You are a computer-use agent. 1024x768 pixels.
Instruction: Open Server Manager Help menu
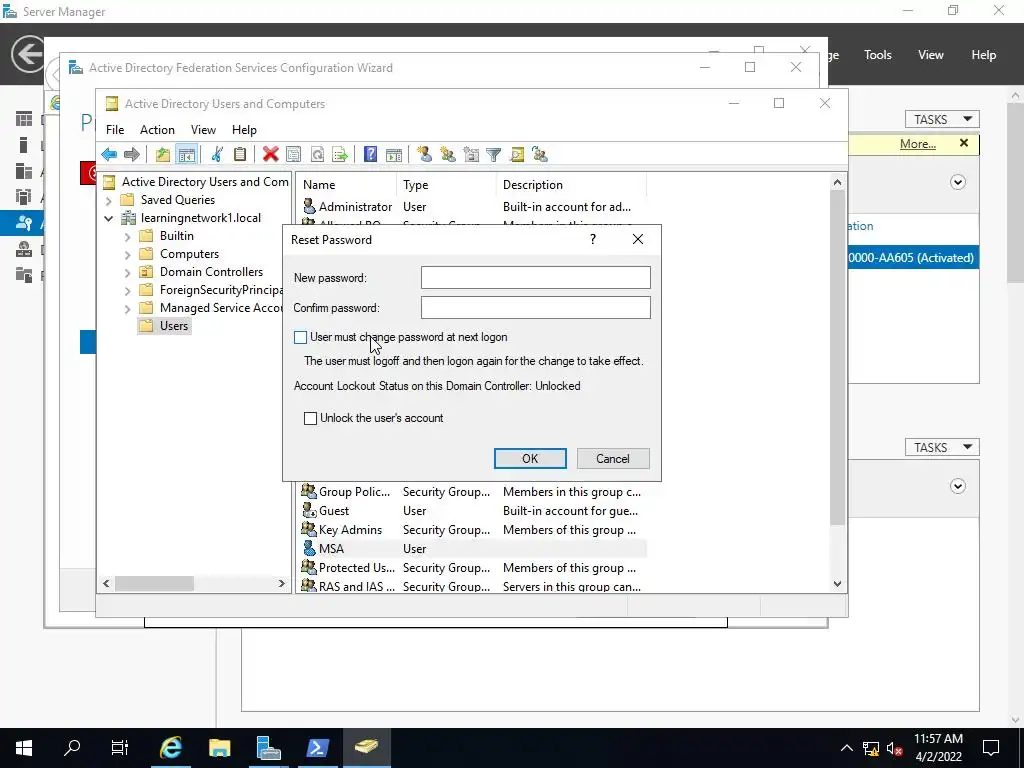(984, 55)
